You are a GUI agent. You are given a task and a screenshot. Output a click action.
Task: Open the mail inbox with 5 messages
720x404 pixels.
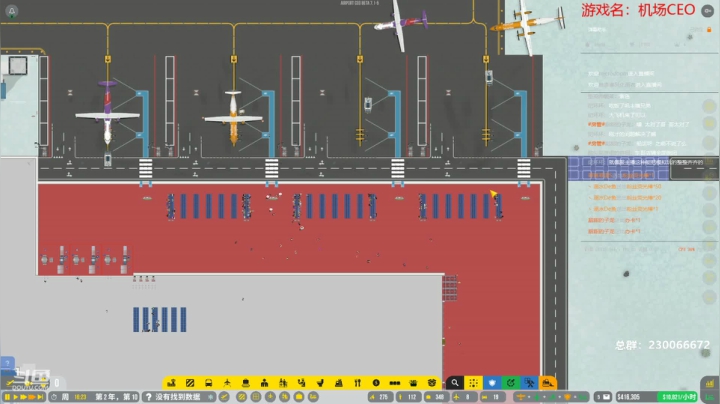pos(603,397)
